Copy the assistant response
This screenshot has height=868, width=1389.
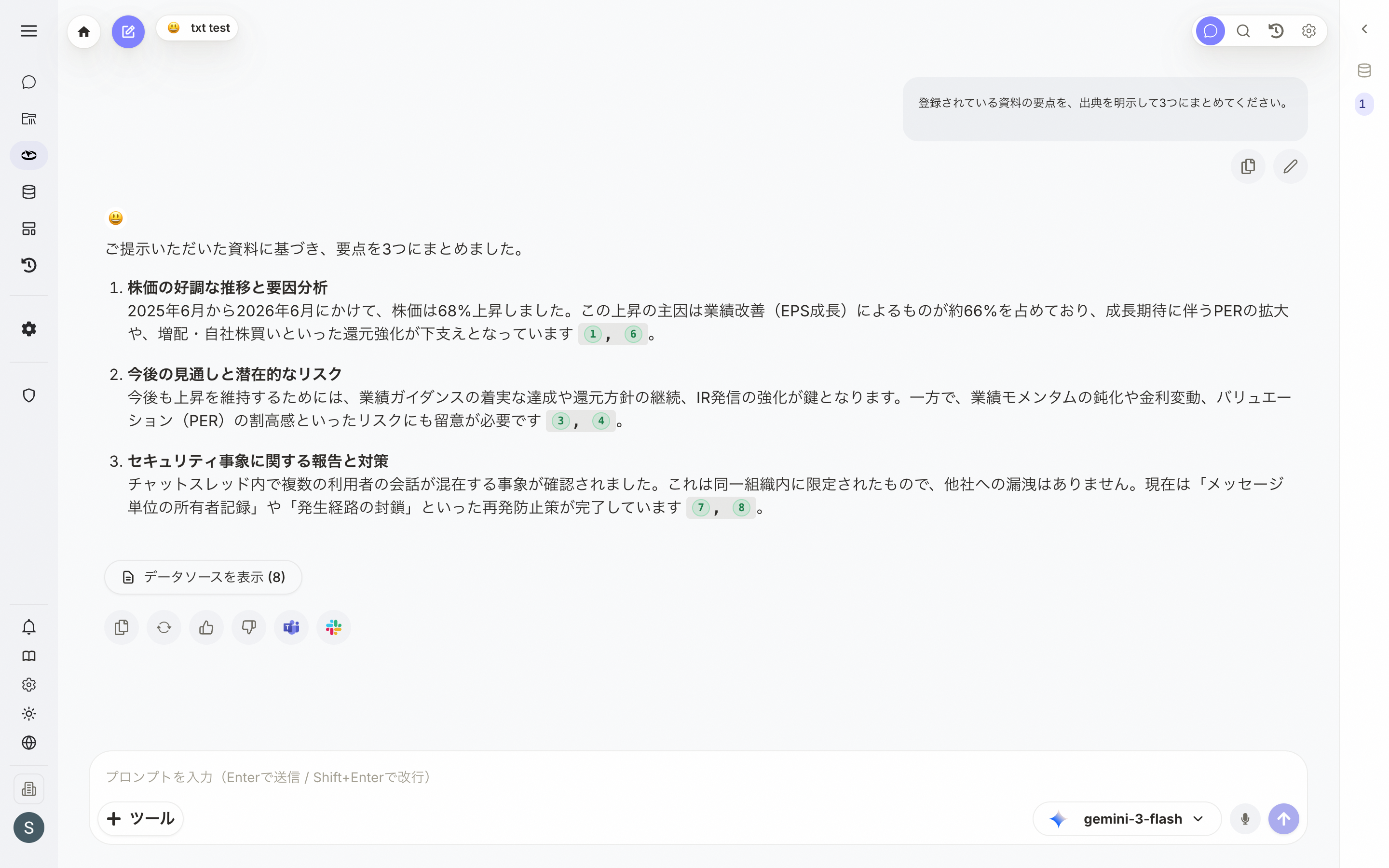(x=122, y=627)
